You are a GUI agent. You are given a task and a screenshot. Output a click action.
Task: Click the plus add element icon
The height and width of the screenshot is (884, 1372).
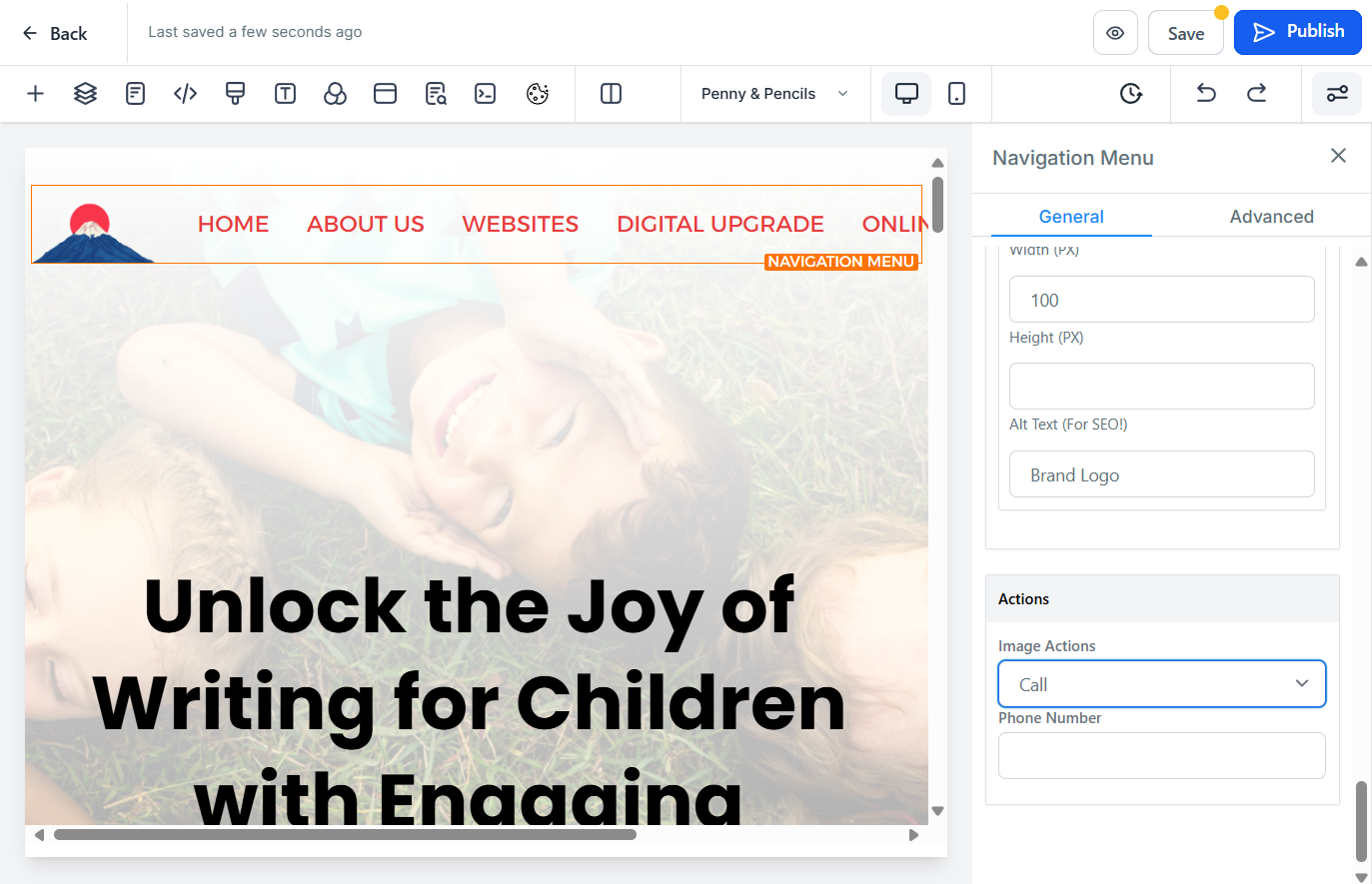(35, 94)
